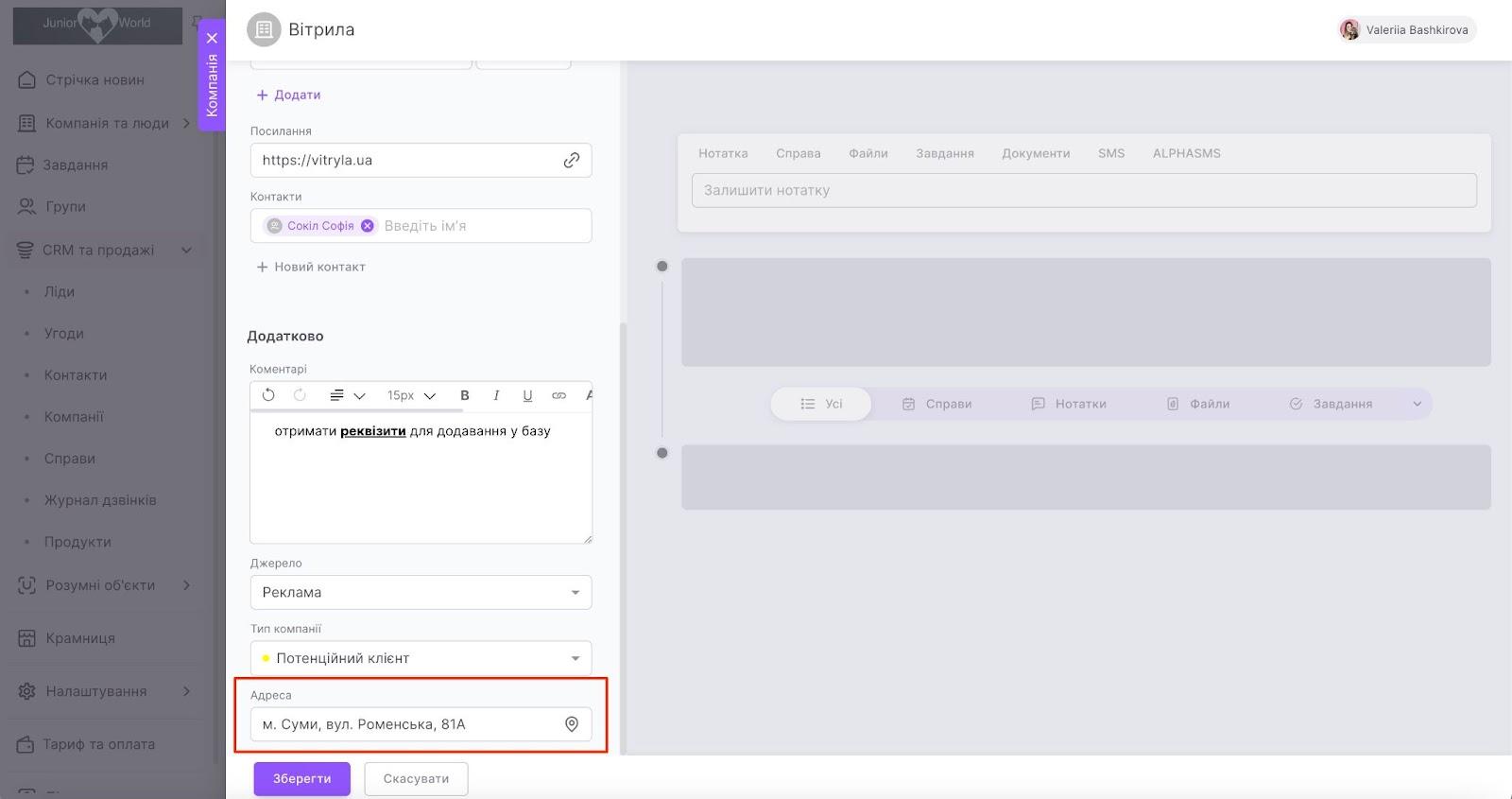Click the Valeriia Bashkirova profile avatar

[x=1349, y=30]
